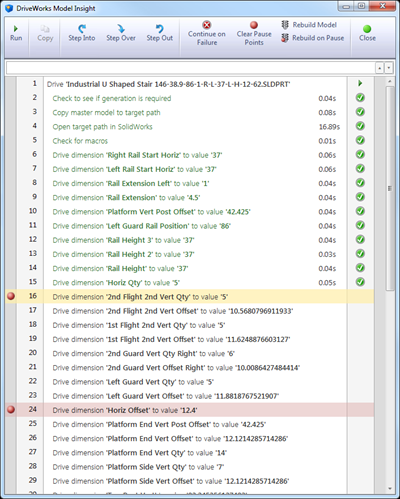Image resolution: width=400 pixels, height=499 pixels.
Task: Toggle Continue on Failure
Action: [x=207, y=34]
